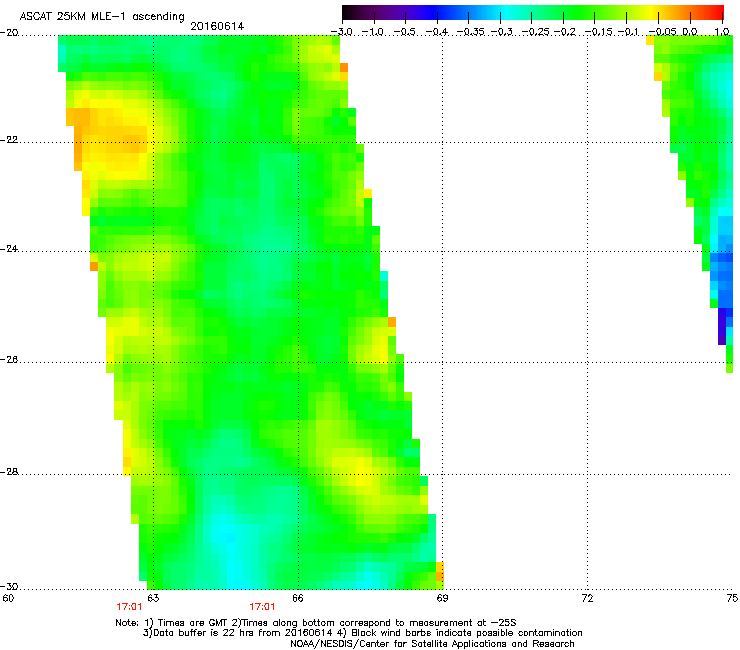The width and height of the screenshot is (740, 650).
Task: Click the note line starting "Note: 1) Times are GMT"
Action: pos(316,623)
